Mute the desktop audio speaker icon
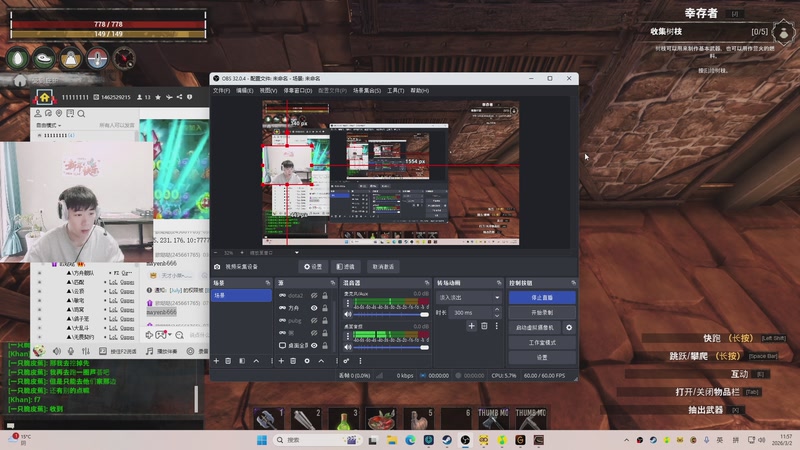 [x=348, y=347]
